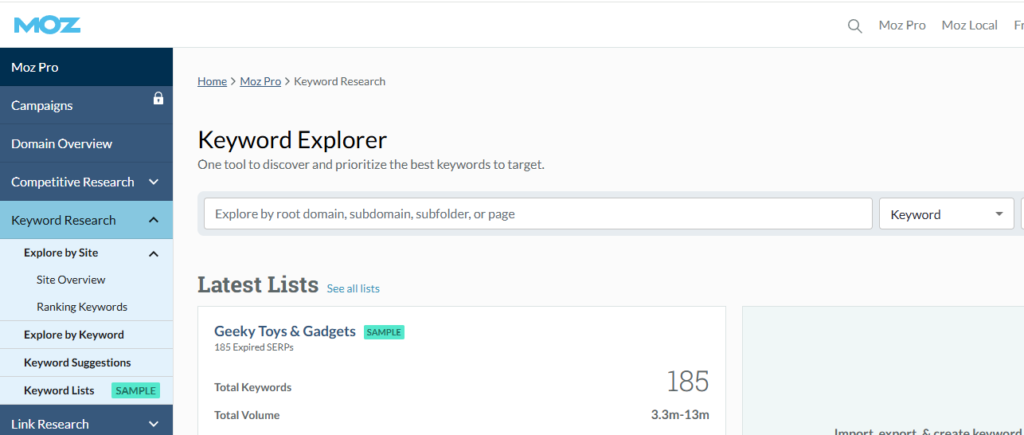The height and width of the screenshot is (435, 1024).
Task: Open the Keyword type dropdown
Action: coord(946,214)
